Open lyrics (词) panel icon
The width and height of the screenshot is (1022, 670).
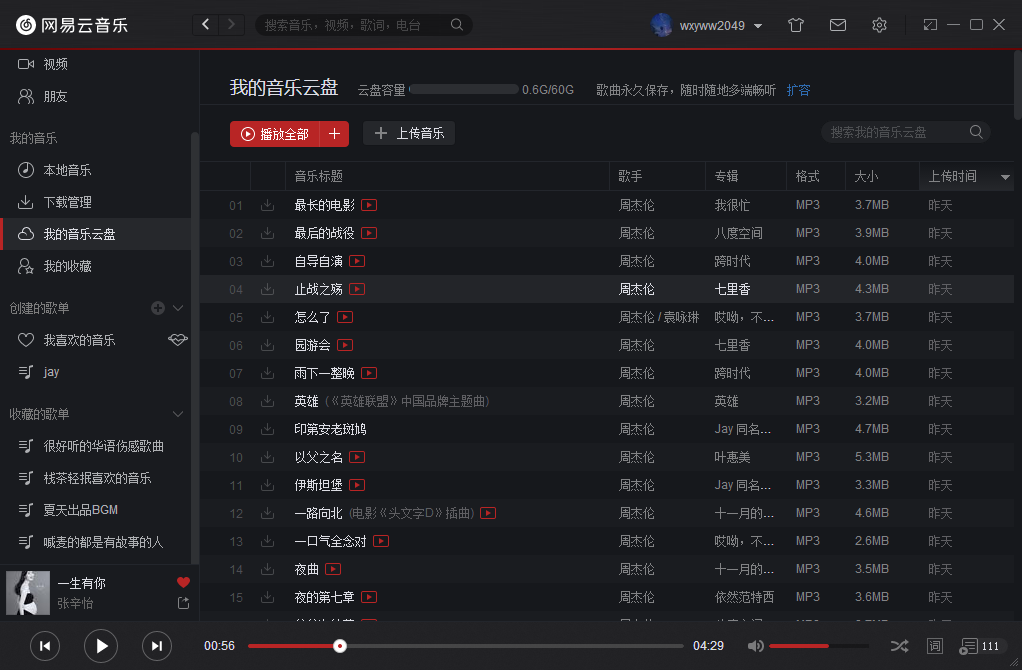point(934,646)
